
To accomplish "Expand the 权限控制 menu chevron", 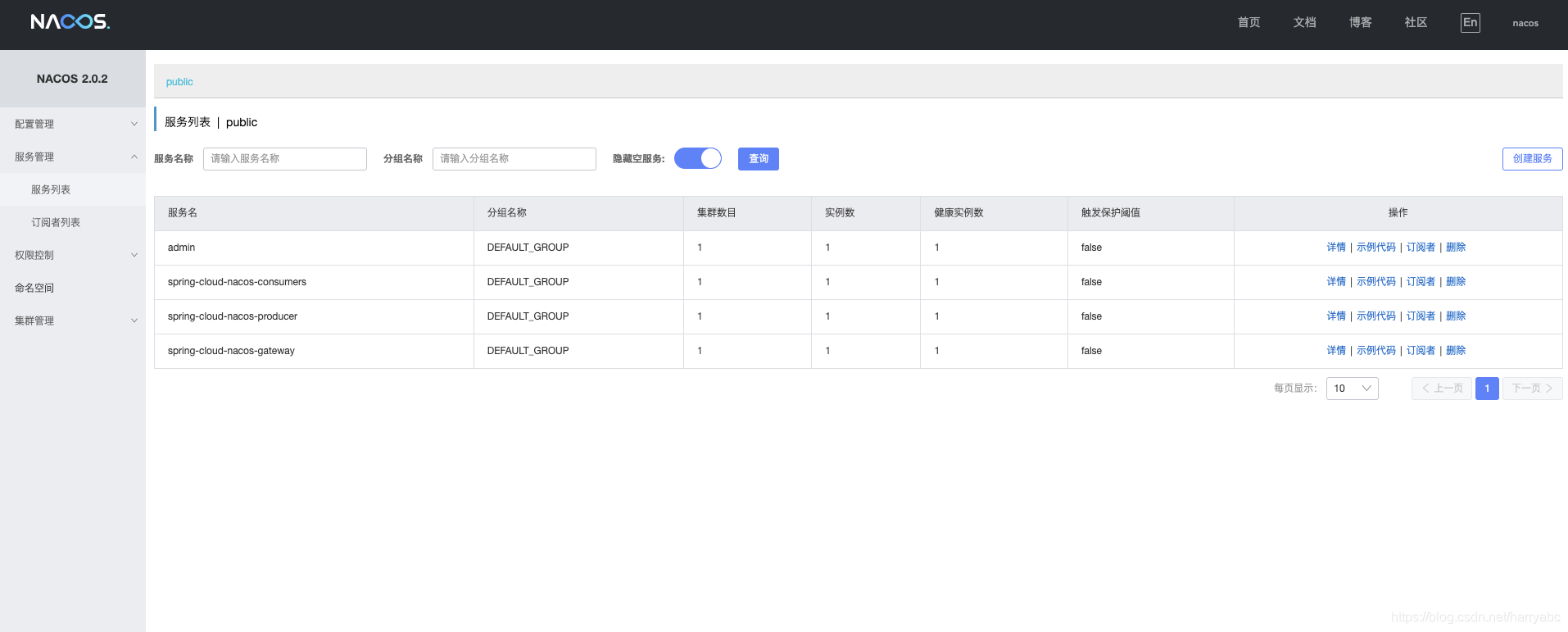I will pyautogui.click(x=134, y=255).
